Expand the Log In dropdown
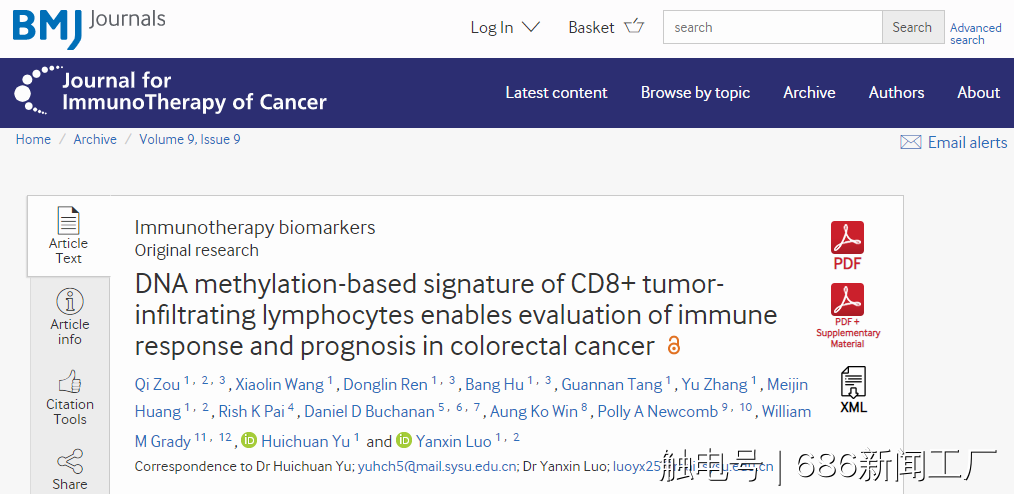 [505, 27]
